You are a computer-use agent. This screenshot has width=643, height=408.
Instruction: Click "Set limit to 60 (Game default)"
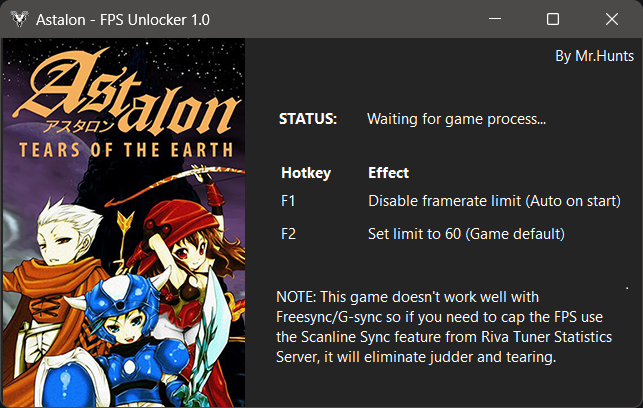pos(467,234)
